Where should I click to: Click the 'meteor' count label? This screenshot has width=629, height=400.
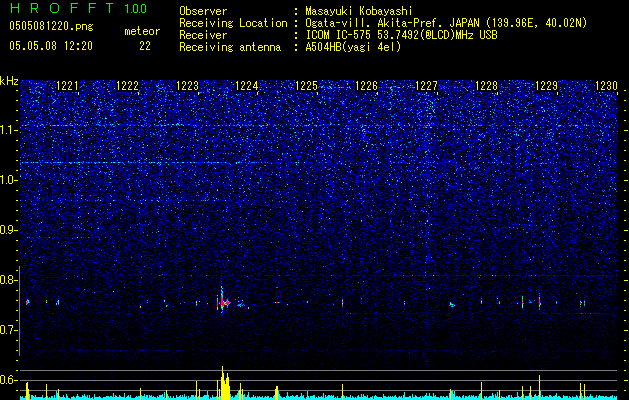pos(142,31)
